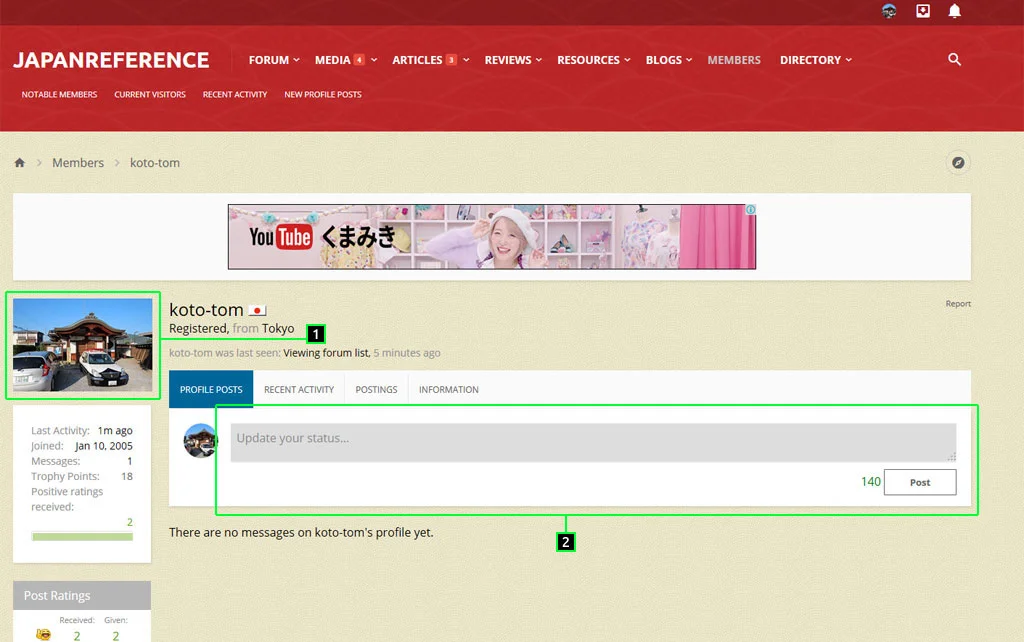Image resolution: width=1024 pixels, height=642 pixels.
Task: Click the Tokyo location link
Action: [278, 329]
